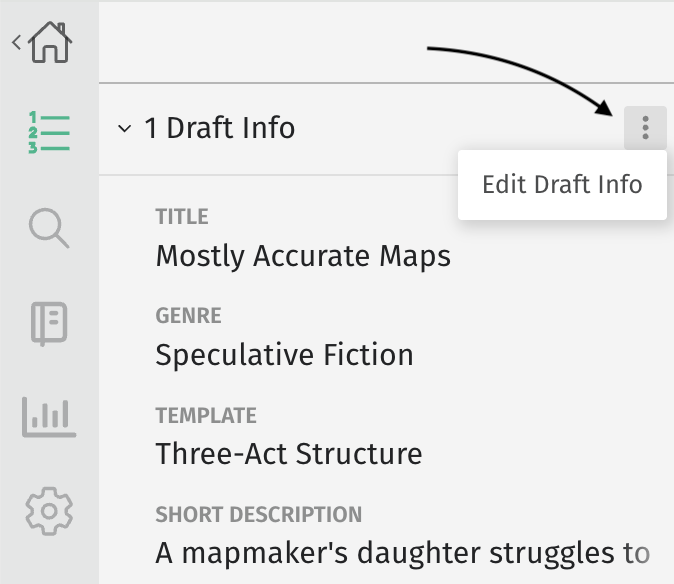The image size is (674, 584).
Task: Click the genre value 'Speculative Fiction'
Action: point(284,355)
